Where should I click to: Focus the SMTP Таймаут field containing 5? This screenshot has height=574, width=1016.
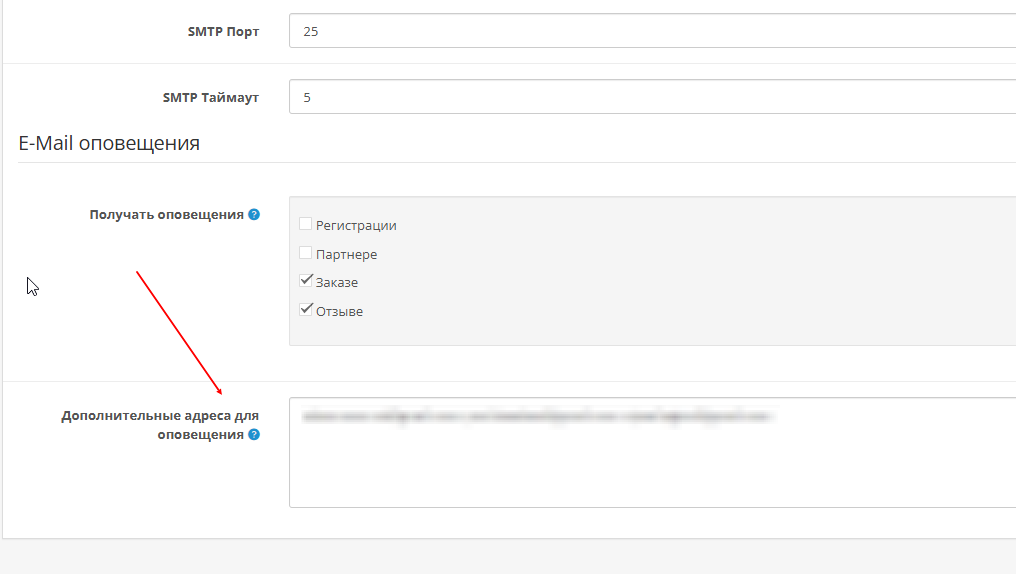(650, 98)
